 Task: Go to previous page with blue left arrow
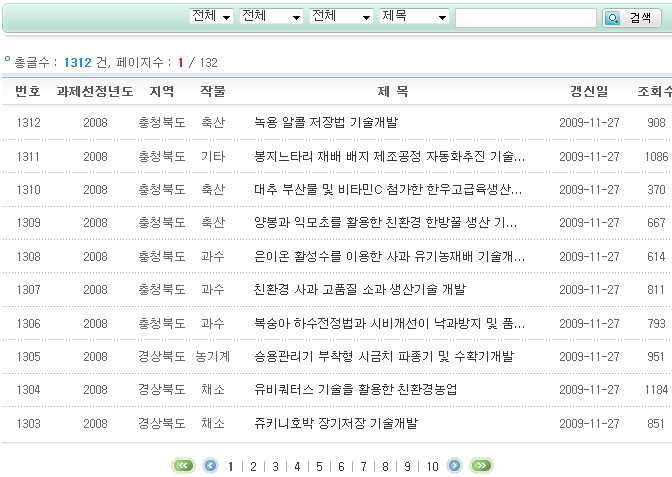210,465
